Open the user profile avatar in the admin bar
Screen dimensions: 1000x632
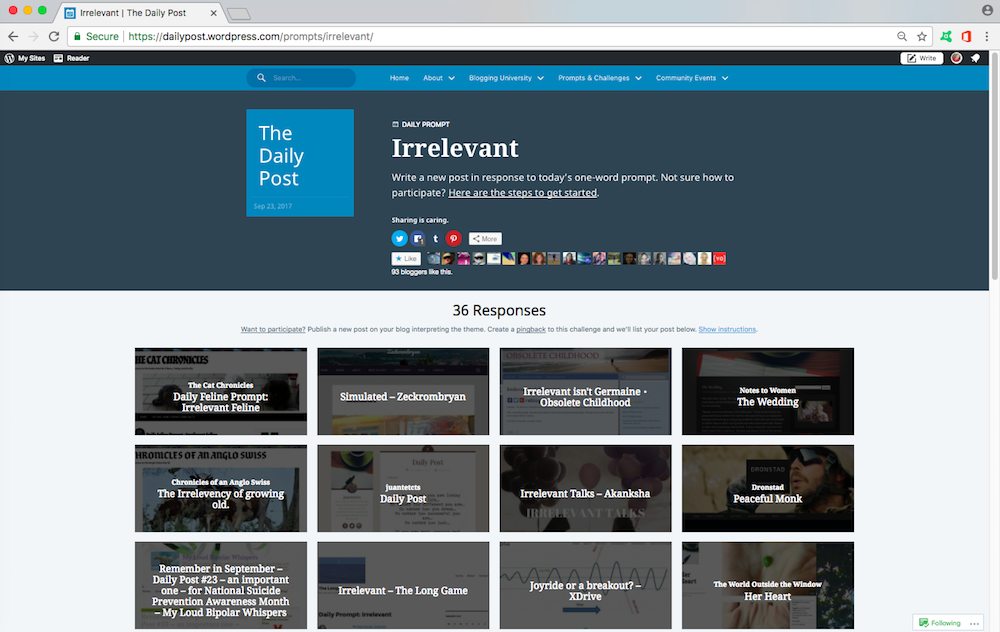pyautogui.click(x=957, y=58)
